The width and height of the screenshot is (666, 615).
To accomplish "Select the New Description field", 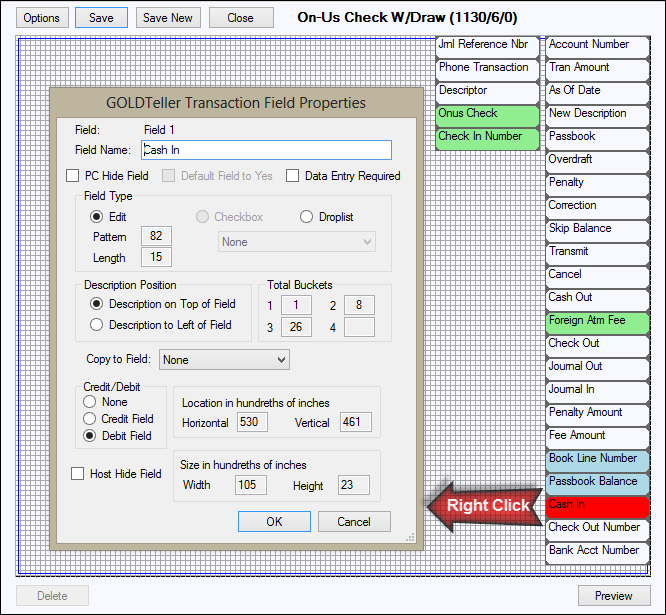I will click(x=597, y=116).
